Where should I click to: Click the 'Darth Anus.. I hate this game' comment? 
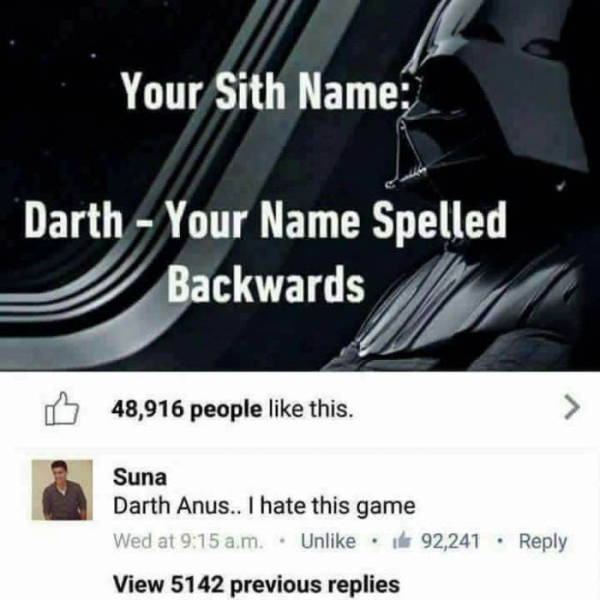(x=264, y=506)
